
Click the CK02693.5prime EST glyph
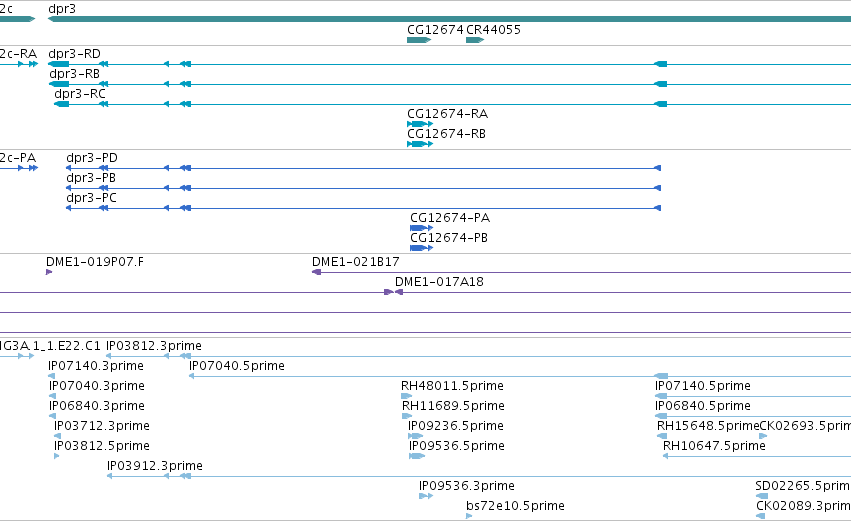click(763, 436)
